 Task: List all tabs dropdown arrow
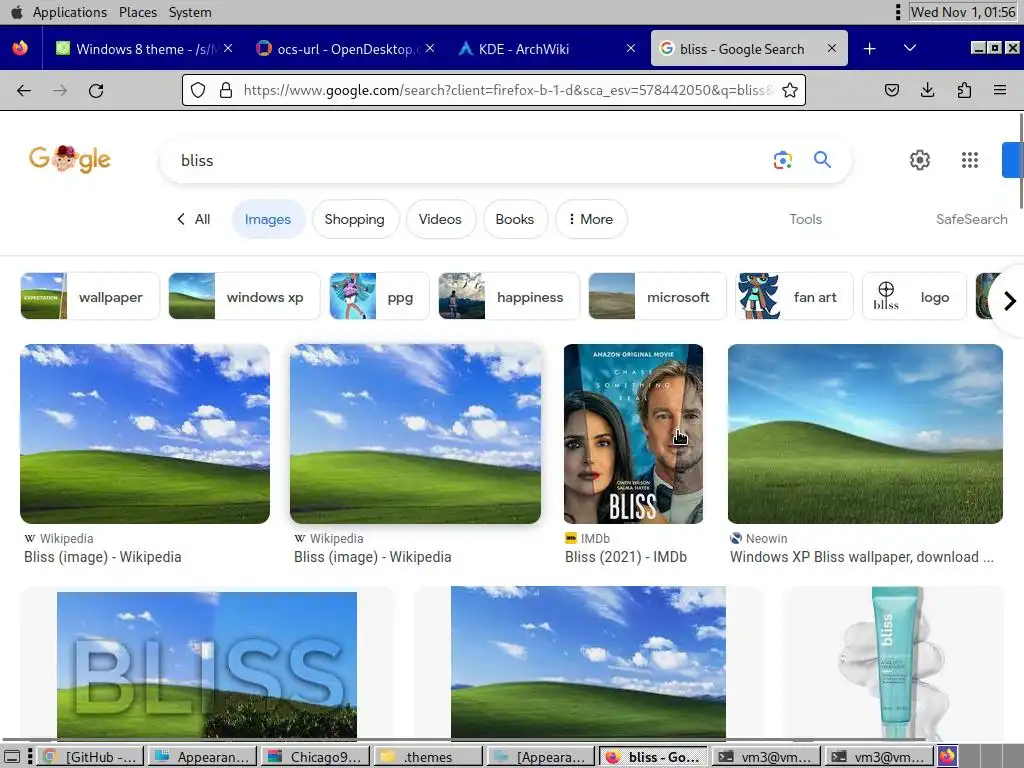pos(910,48)
